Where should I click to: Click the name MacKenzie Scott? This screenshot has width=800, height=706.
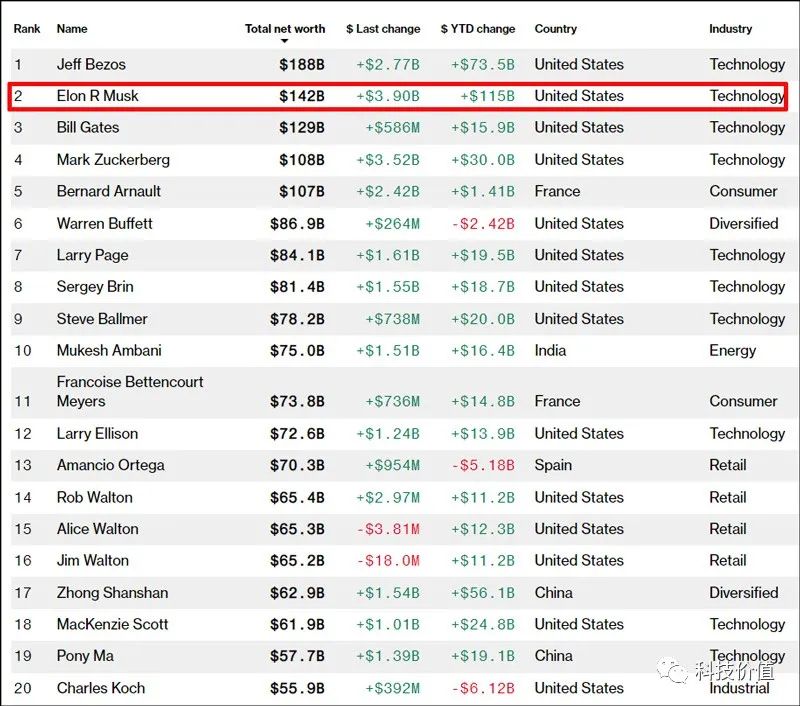(x=112, y=624)
